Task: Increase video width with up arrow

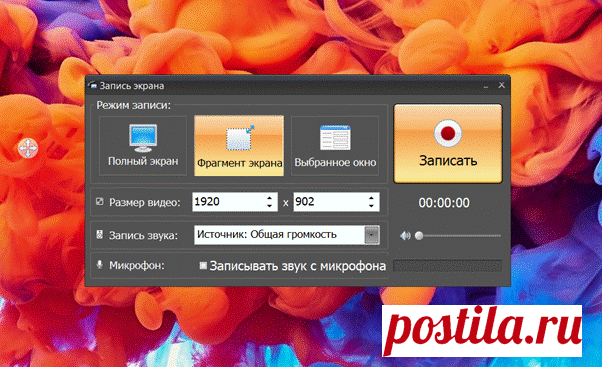Action: click(270, 198)
